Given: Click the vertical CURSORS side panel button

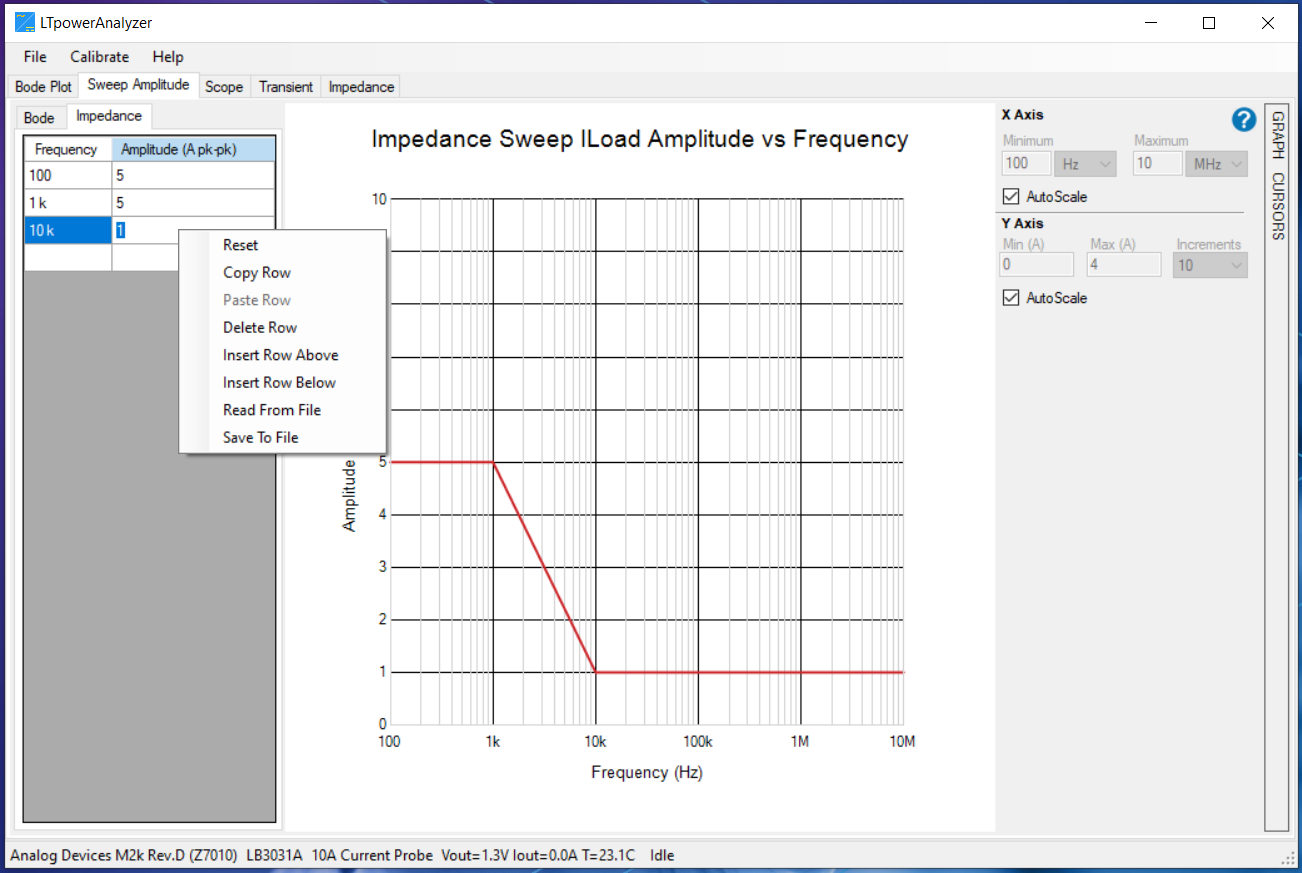Looking at the screenshot, I should point(1277,206).
